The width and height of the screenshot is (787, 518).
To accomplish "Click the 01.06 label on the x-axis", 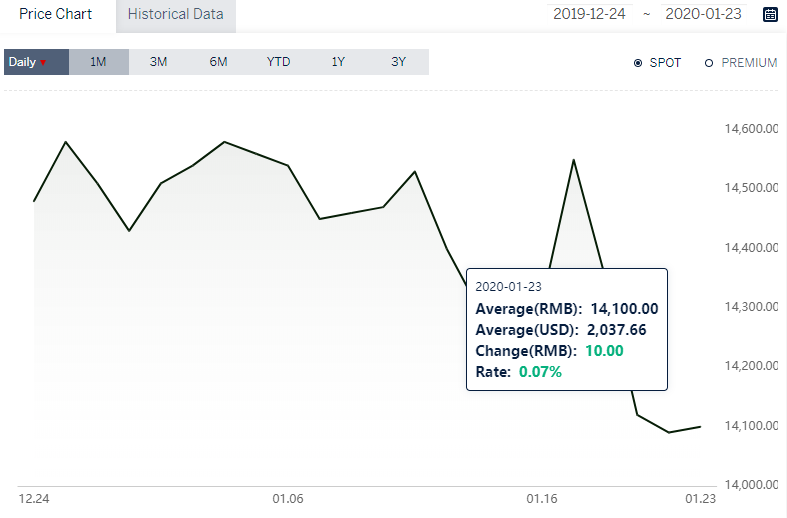I will point(288,498).
